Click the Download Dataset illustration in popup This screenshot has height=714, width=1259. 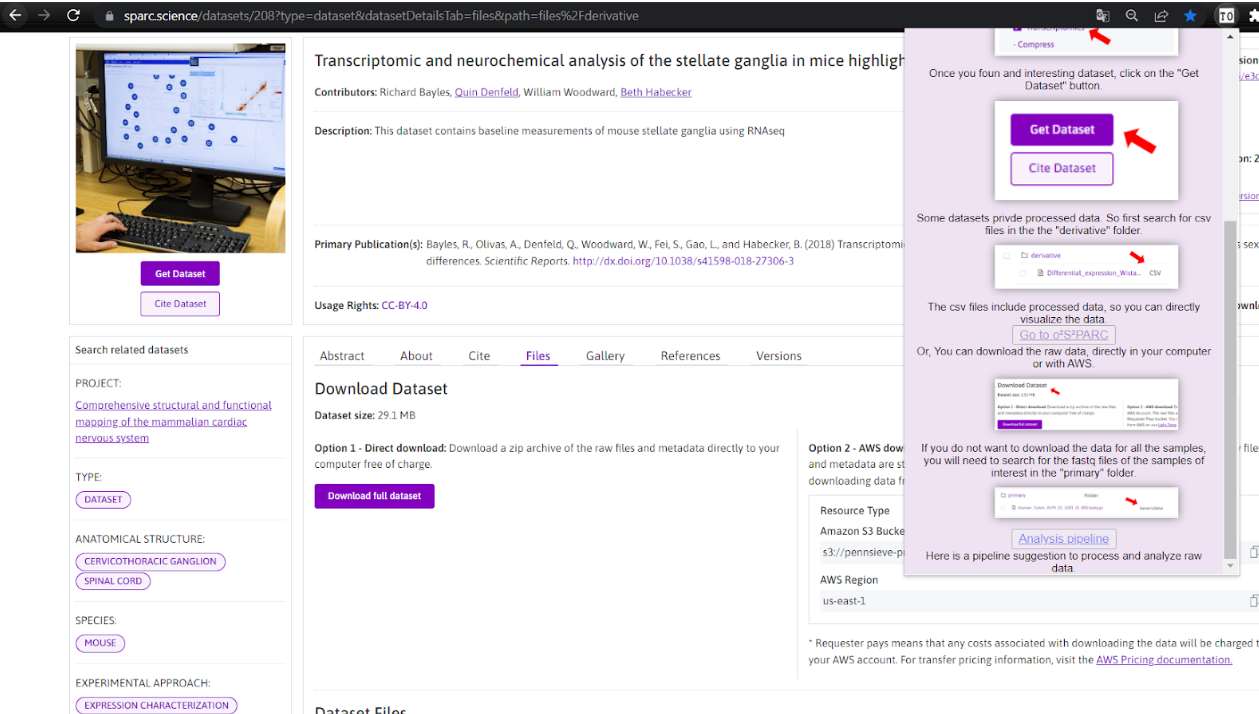1086,405
